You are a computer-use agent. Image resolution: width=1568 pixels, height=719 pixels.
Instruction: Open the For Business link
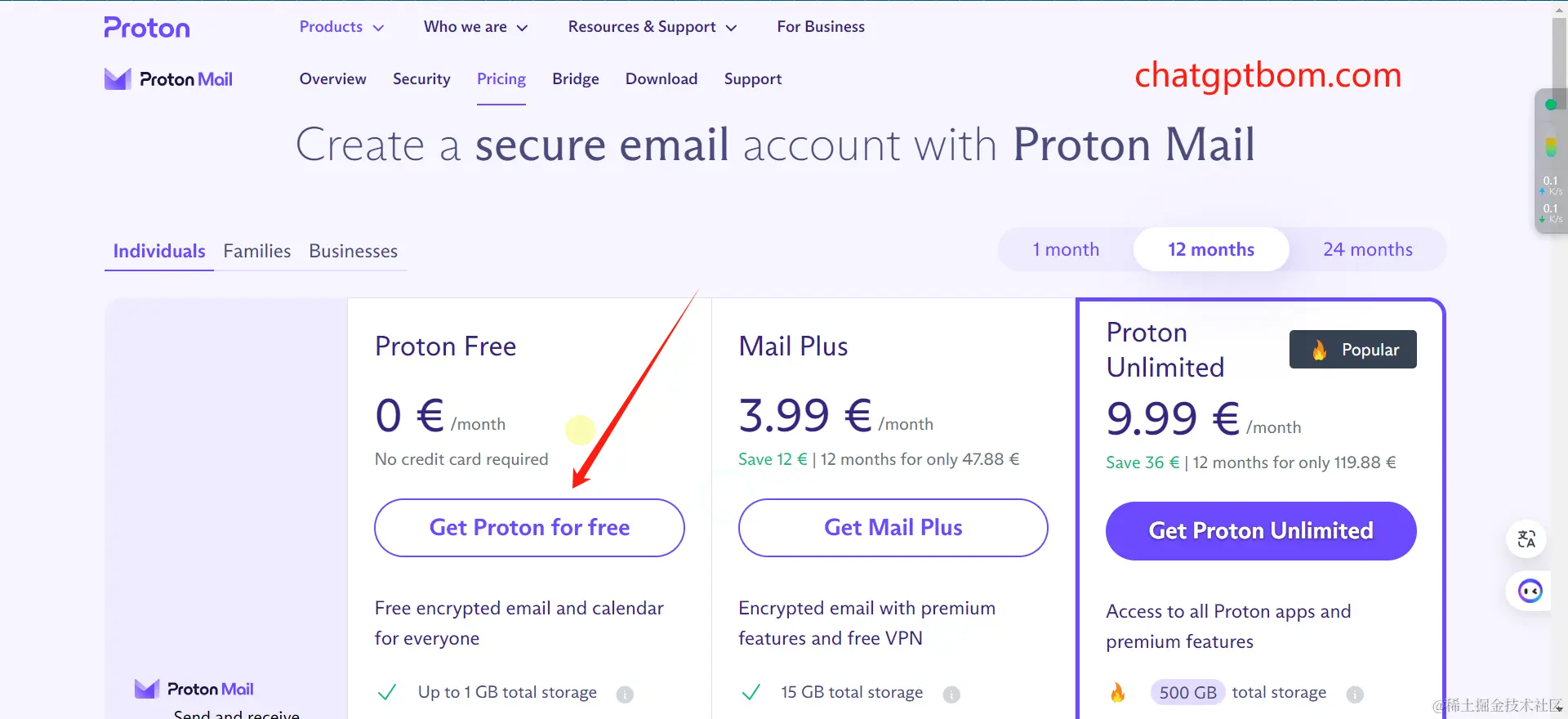821,27
